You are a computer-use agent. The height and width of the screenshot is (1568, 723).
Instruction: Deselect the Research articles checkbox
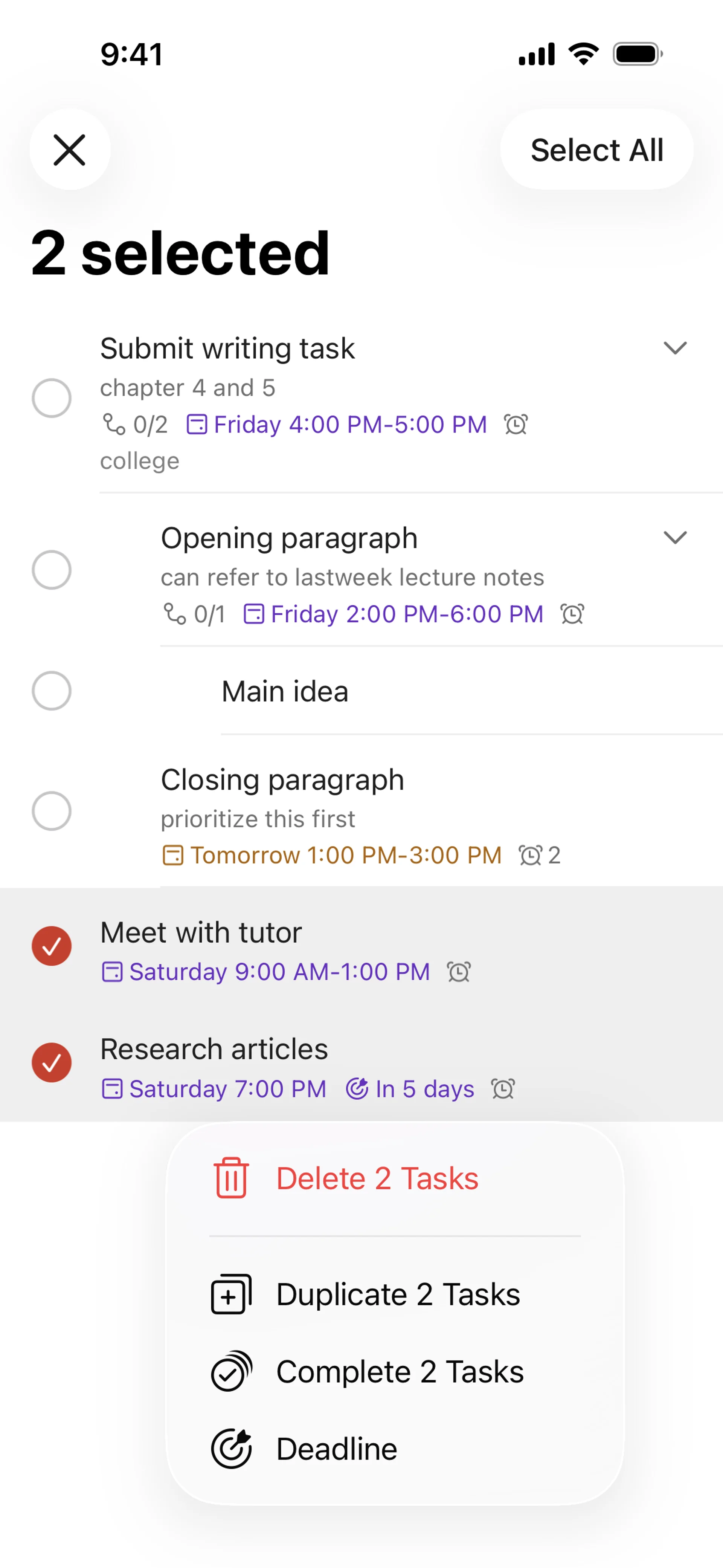pyautogui.click(x=52, y=1063)
